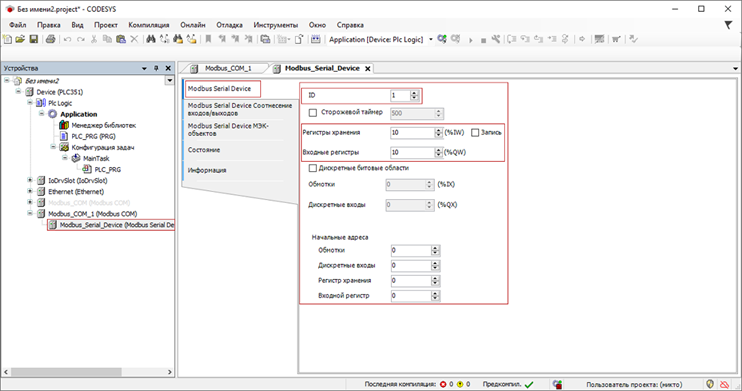Open the Application device dropdown

click(x=431, y=39)
